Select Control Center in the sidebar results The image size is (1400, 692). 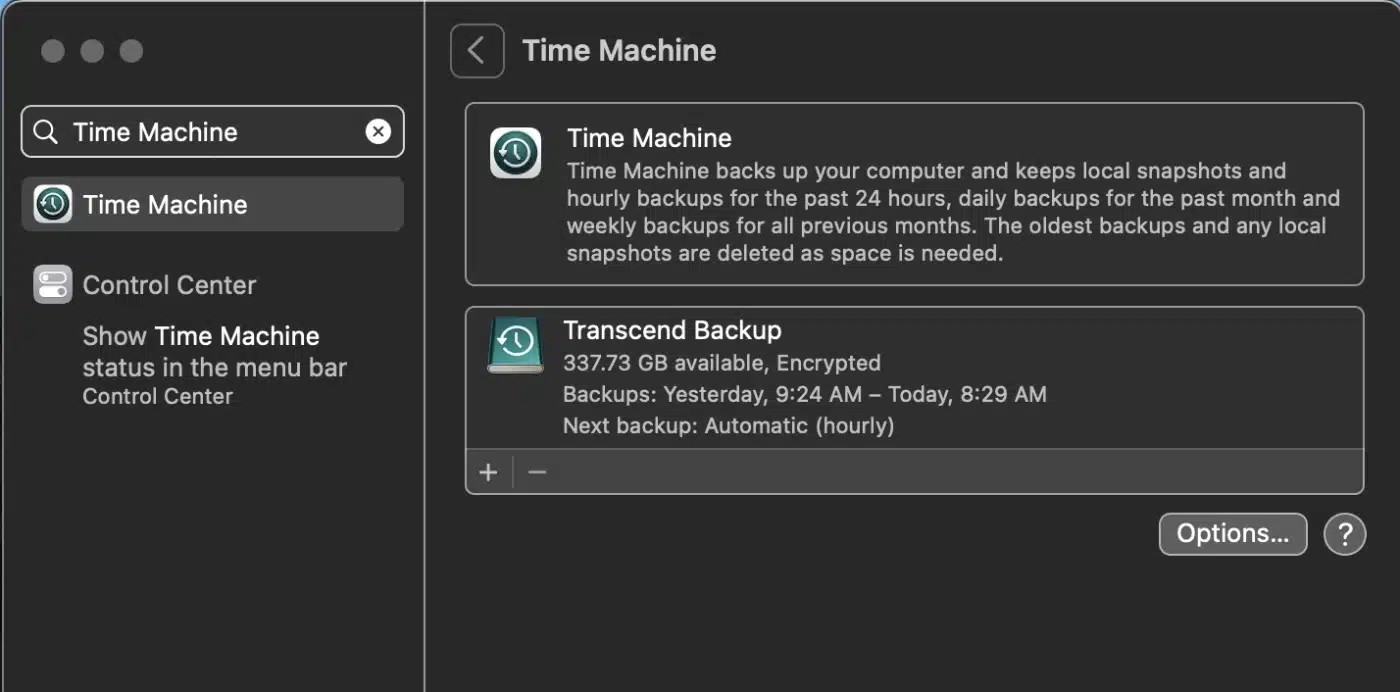pyautogui.click(x=169, y=285)
